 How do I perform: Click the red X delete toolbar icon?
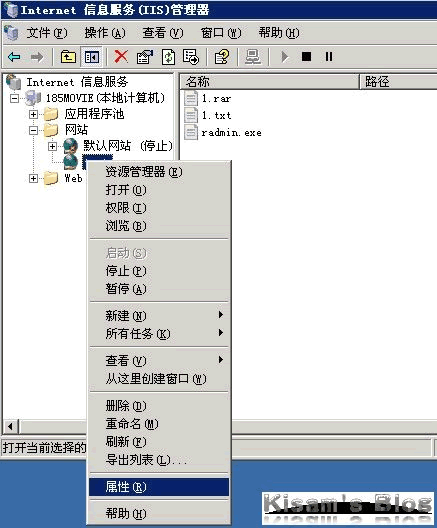click(121, 57)
